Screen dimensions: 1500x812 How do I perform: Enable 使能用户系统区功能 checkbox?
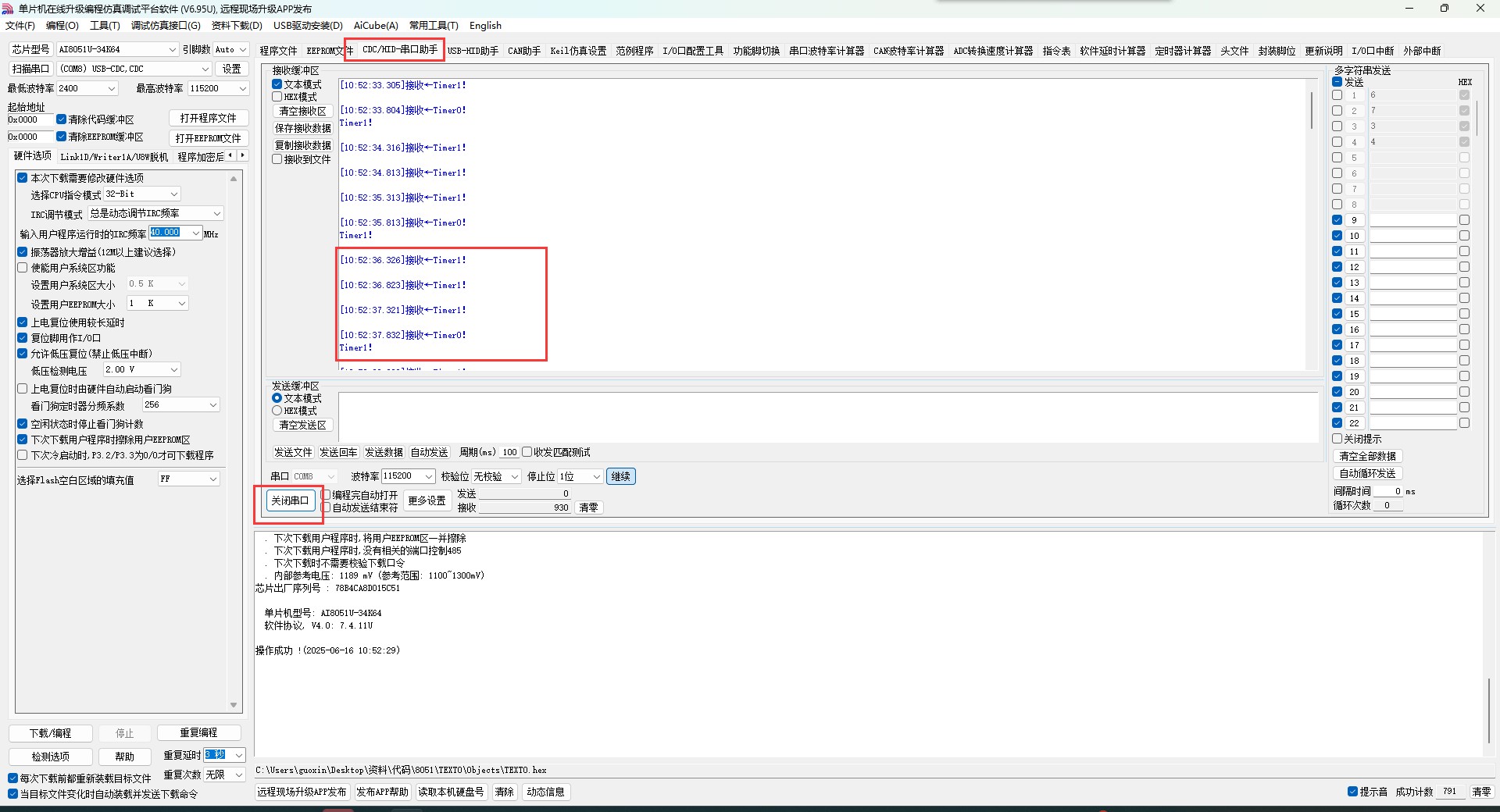pos(23,268)
